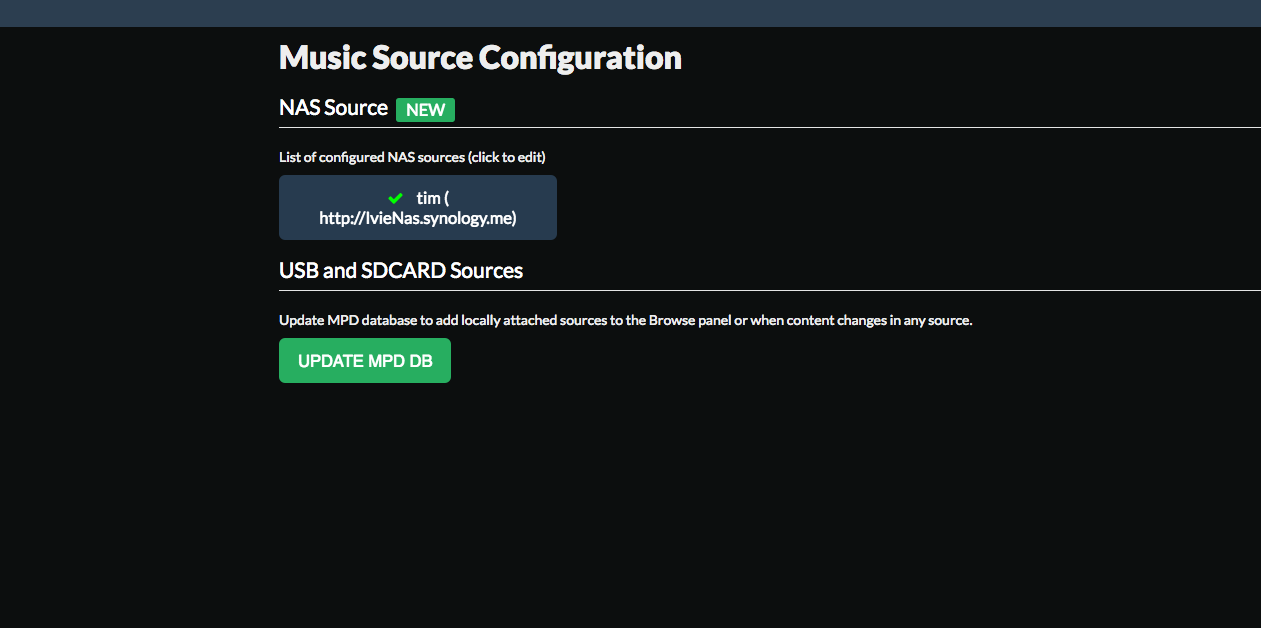Open the tim NAS source entry for editing
1261x628 pixels.
tap(418, 208)
